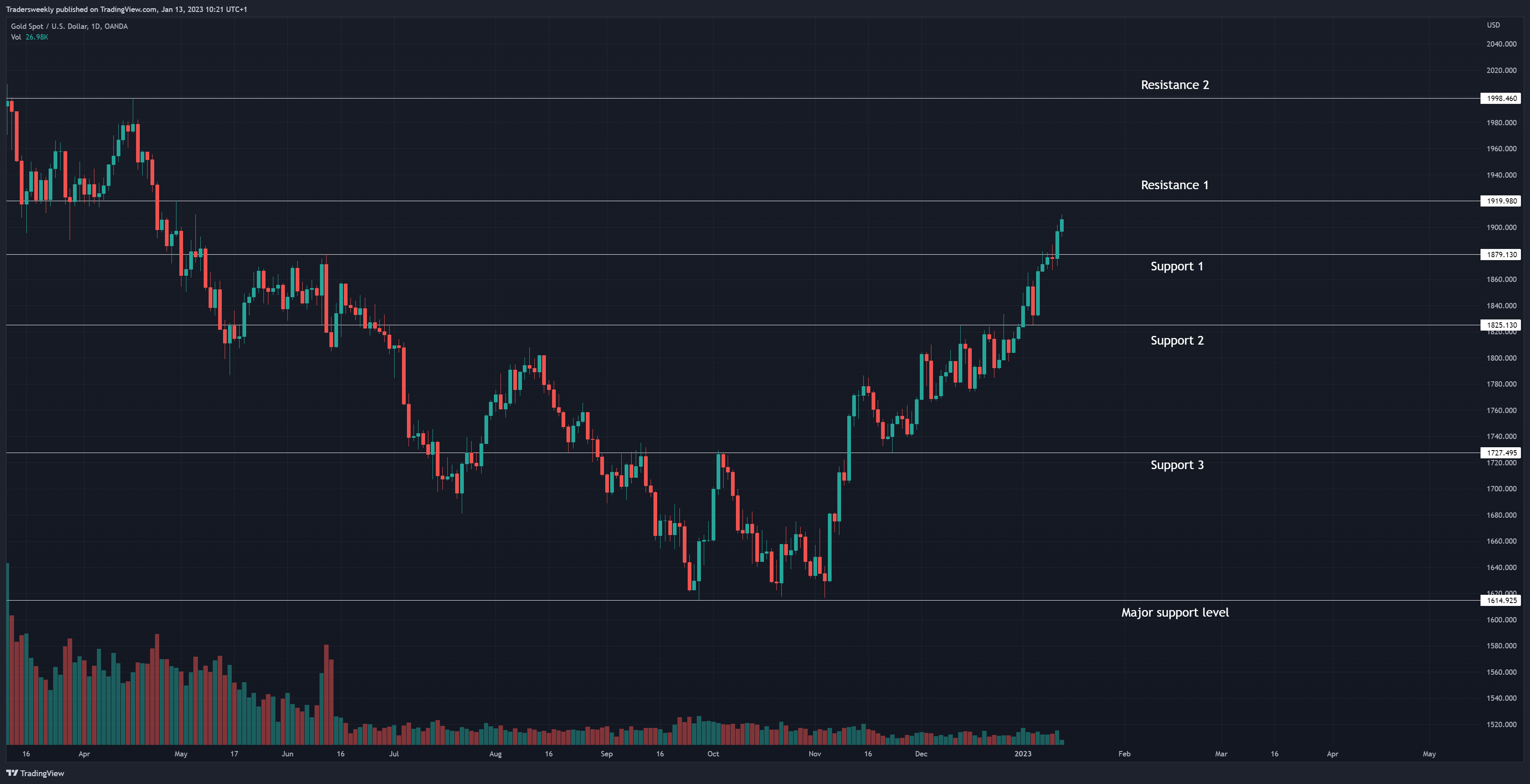Image resolution: width=1530 pixels, height=784 pixels.
Task: Click the 1600.000 price axis label
Action: (x=1501, y=620)
